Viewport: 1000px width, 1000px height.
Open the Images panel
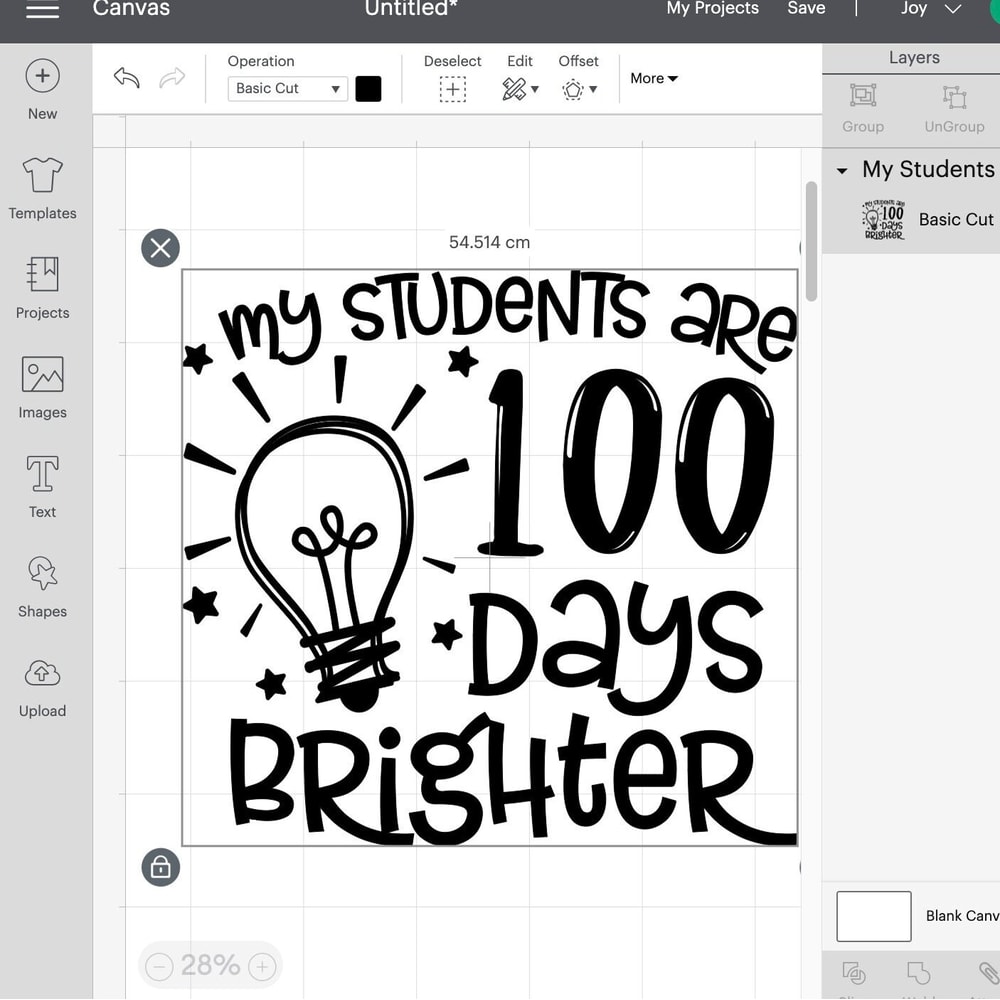tap(42, 386)
